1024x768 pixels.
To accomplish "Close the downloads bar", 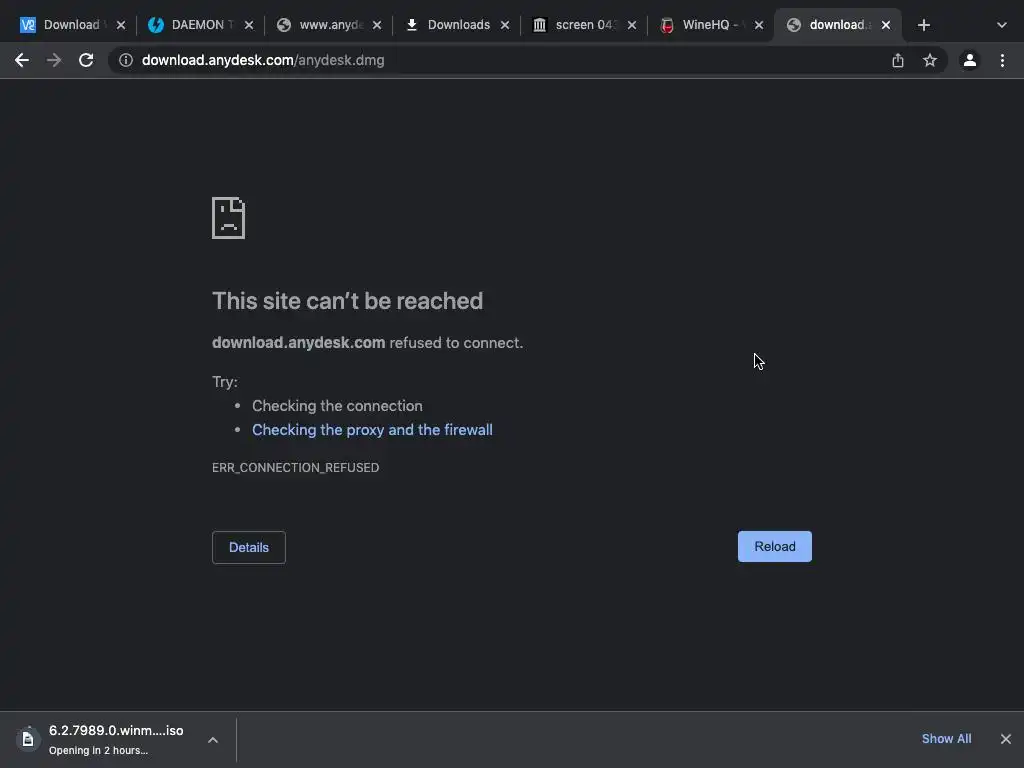I will (x=1006, y=739).
